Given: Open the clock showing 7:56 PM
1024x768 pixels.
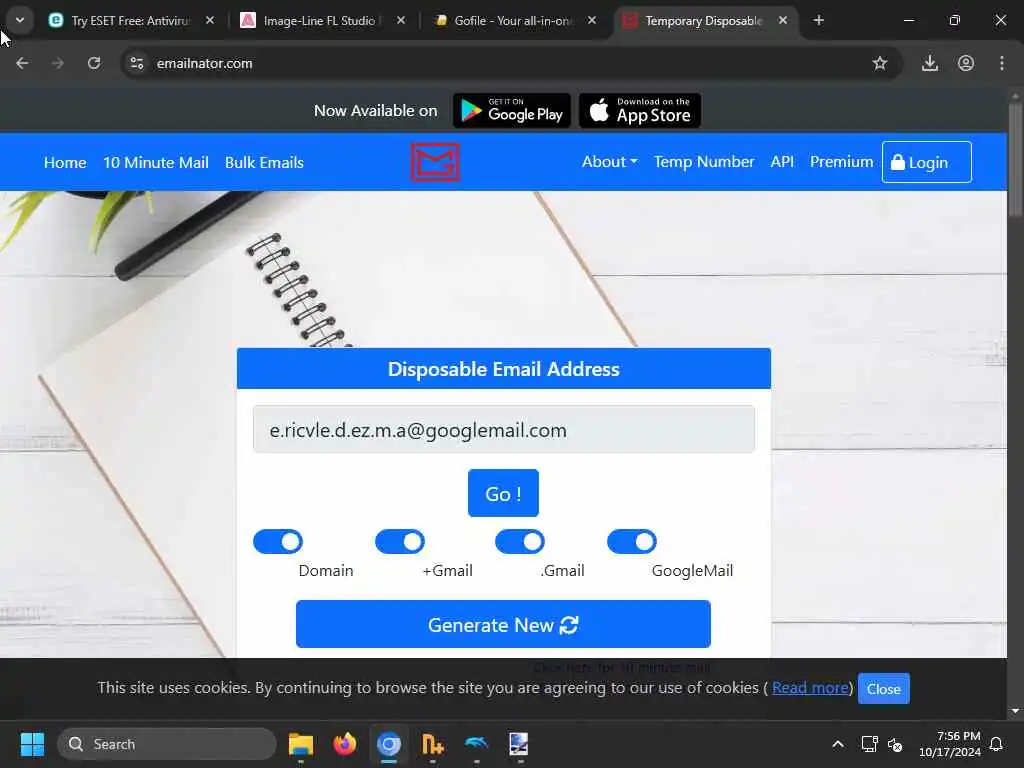Looking at the screenshot, I should pyautogui.click(x=949, y=744).
